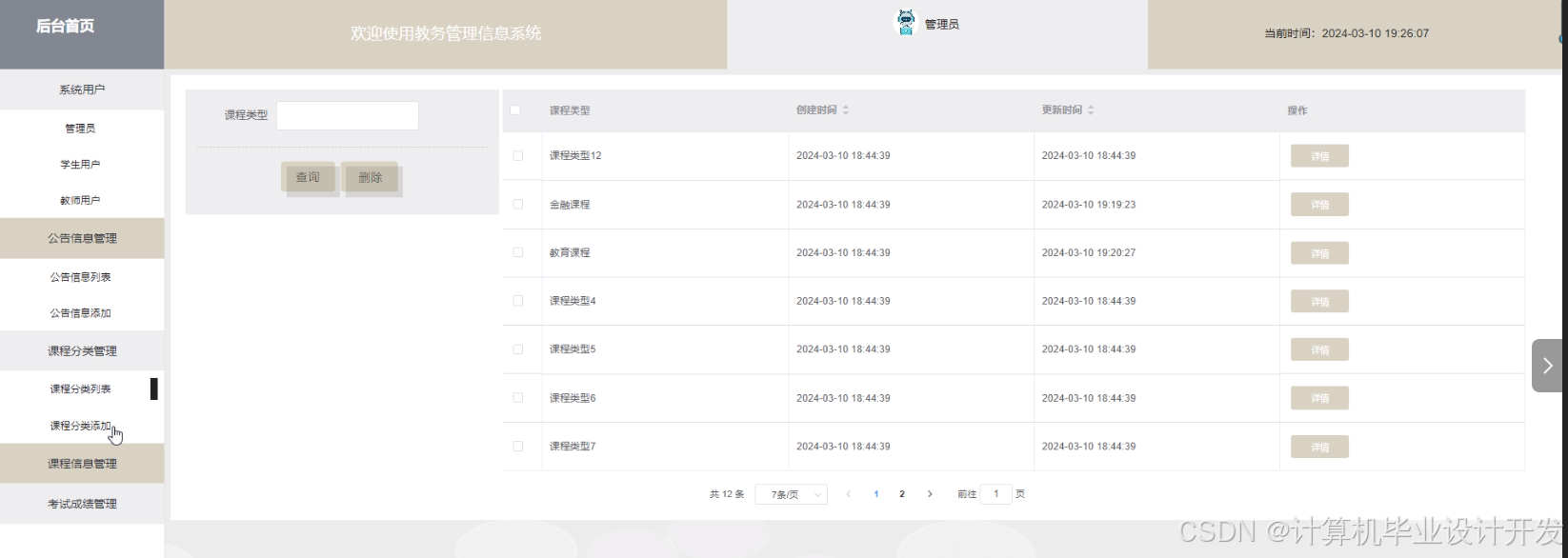This screenshot has height=558, width=1568.
Task: Open 详情 for 教育课程
Action: point(1319,253)
